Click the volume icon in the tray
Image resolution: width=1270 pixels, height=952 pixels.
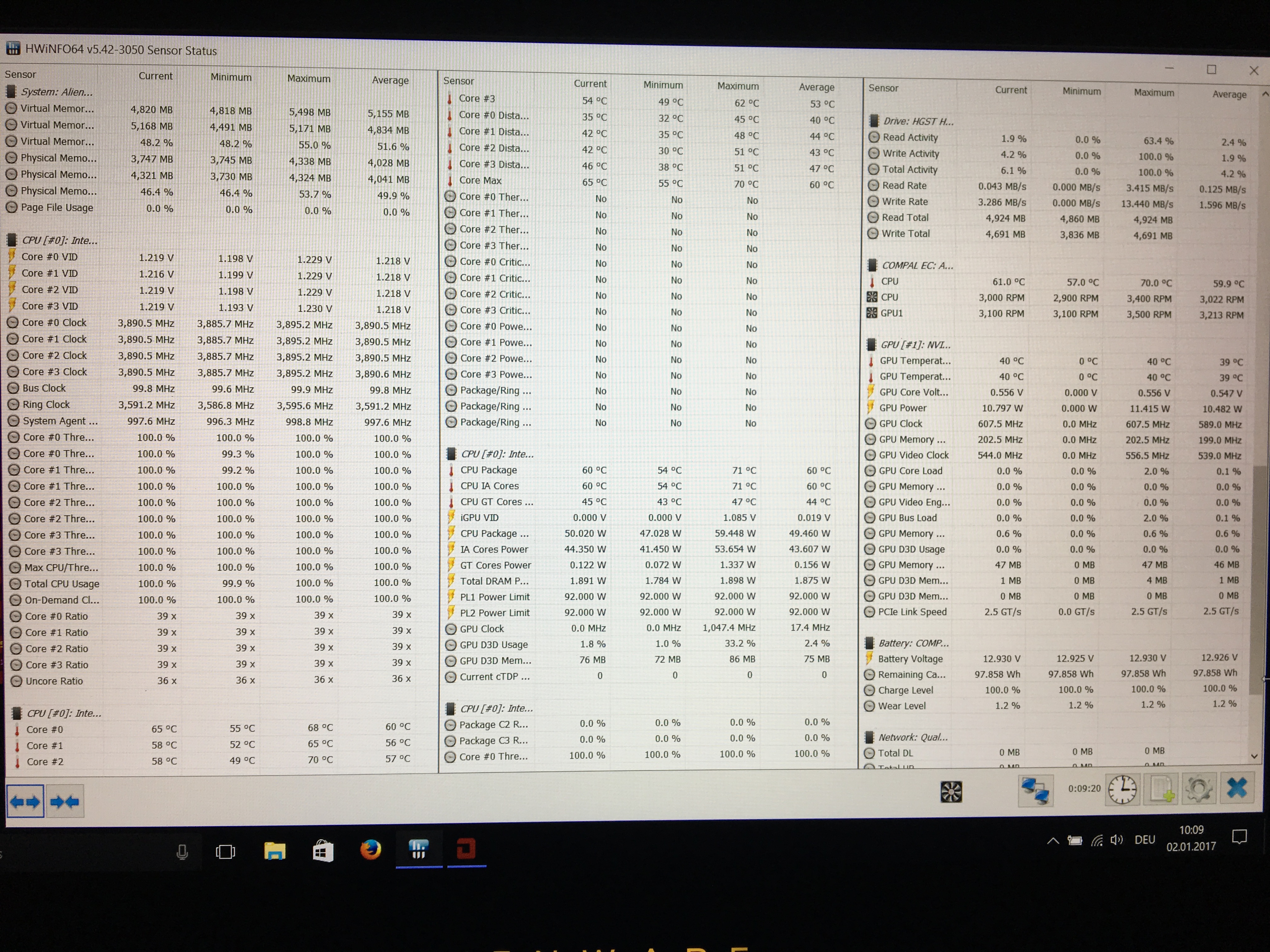[1116, 840]
